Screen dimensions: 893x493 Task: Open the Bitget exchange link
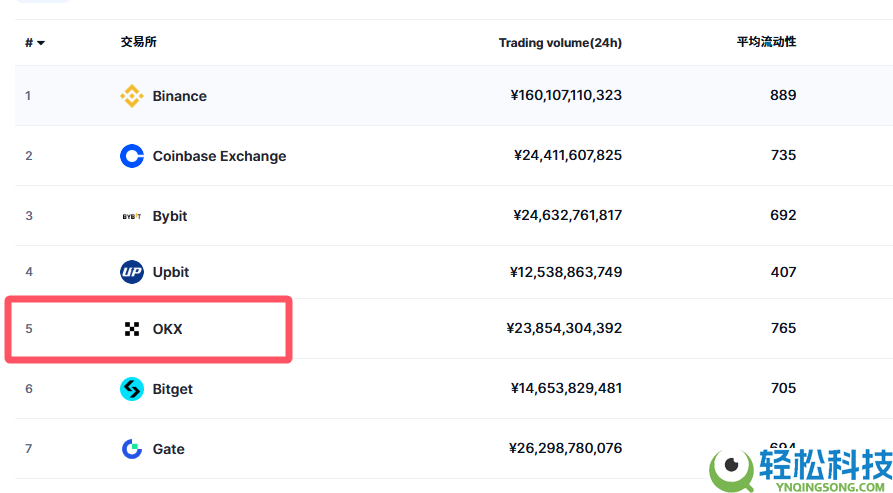[x=173, y=389]
